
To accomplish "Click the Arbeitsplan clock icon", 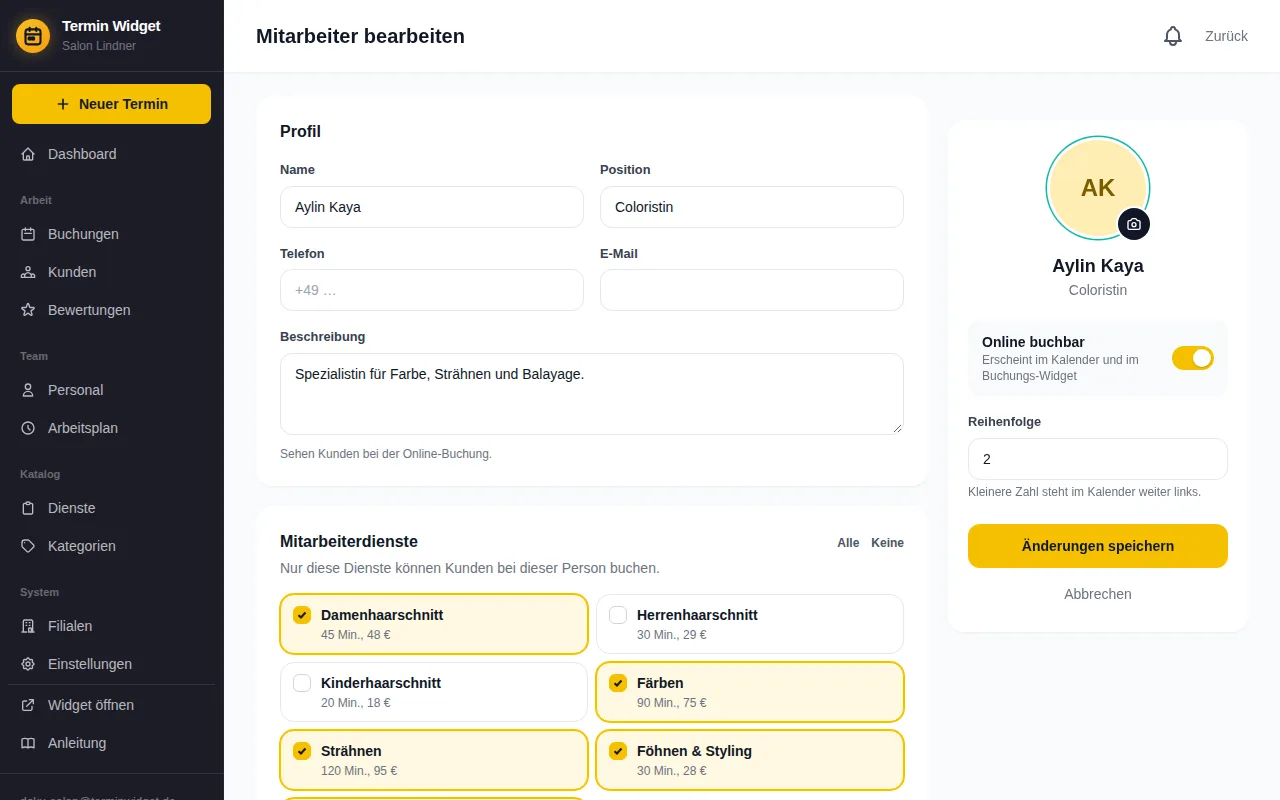I will click(28, 428).
